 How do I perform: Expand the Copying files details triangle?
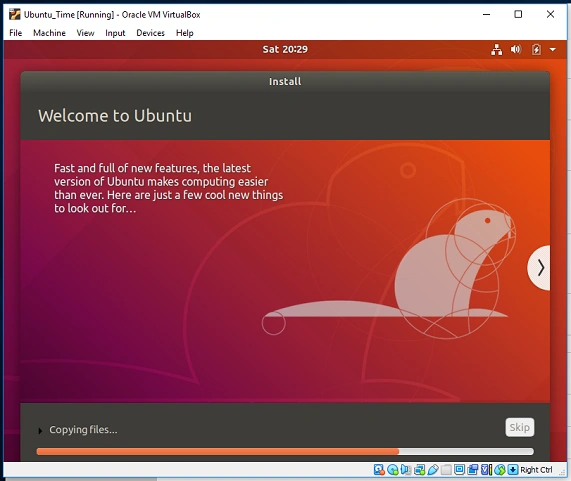click(x=40, y=431)
